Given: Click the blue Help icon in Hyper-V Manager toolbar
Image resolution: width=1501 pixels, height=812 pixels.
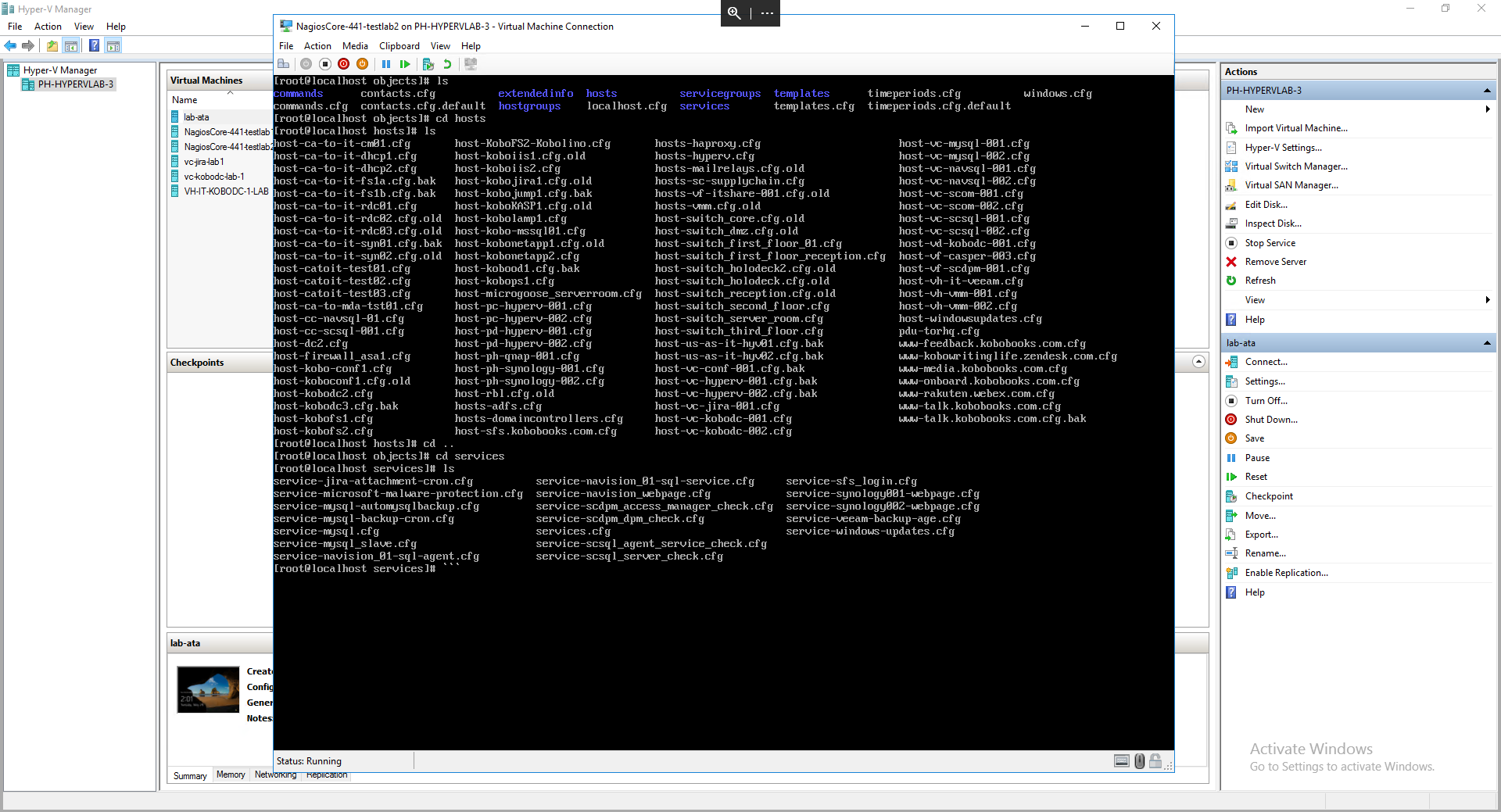Looking at the screenshot, I should click(x=95, y=46).
